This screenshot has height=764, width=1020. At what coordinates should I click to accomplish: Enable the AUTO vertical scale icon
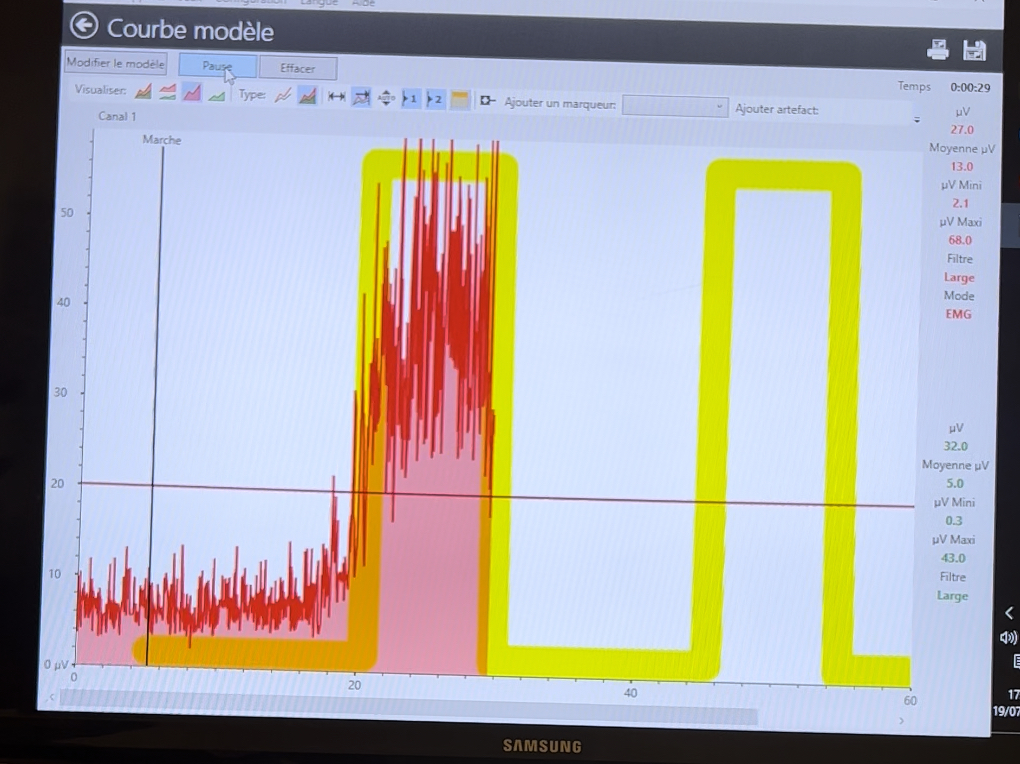[x=386, y=98]
